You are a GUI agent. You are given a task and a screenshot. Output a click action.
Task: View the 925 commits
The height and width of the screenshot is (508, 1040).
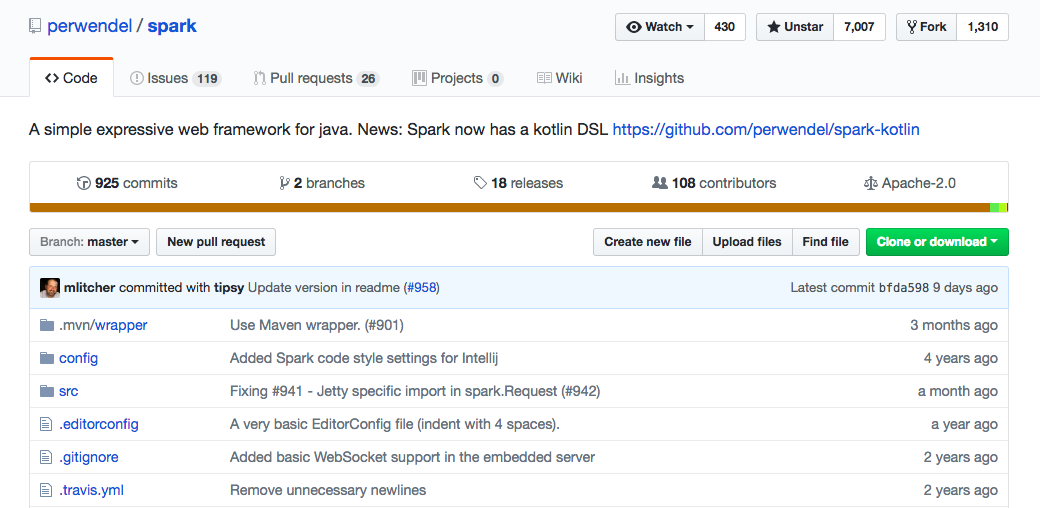pos(127,183)
